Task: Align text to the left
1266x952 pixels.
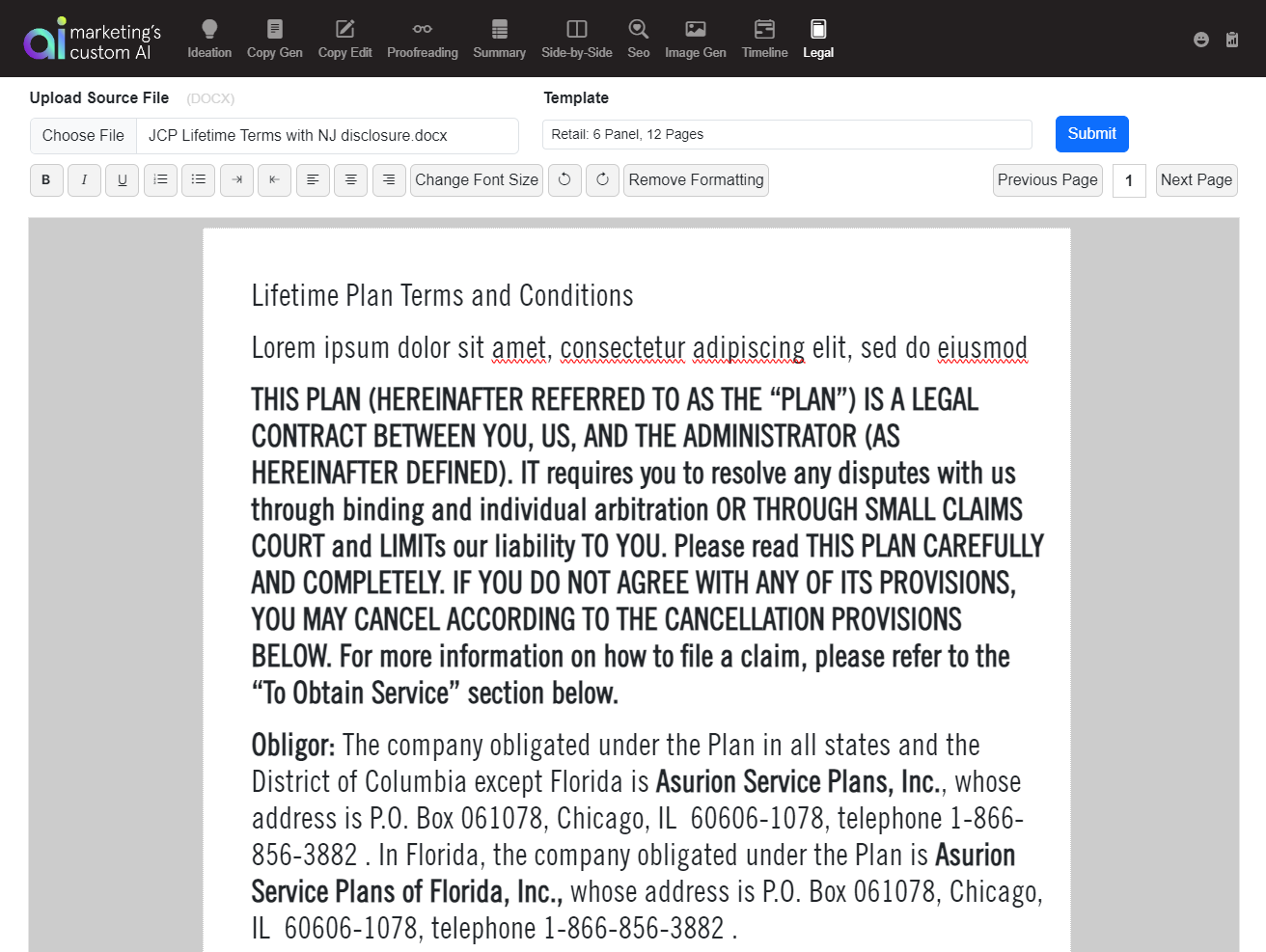Action: click(x=313, y=180)
